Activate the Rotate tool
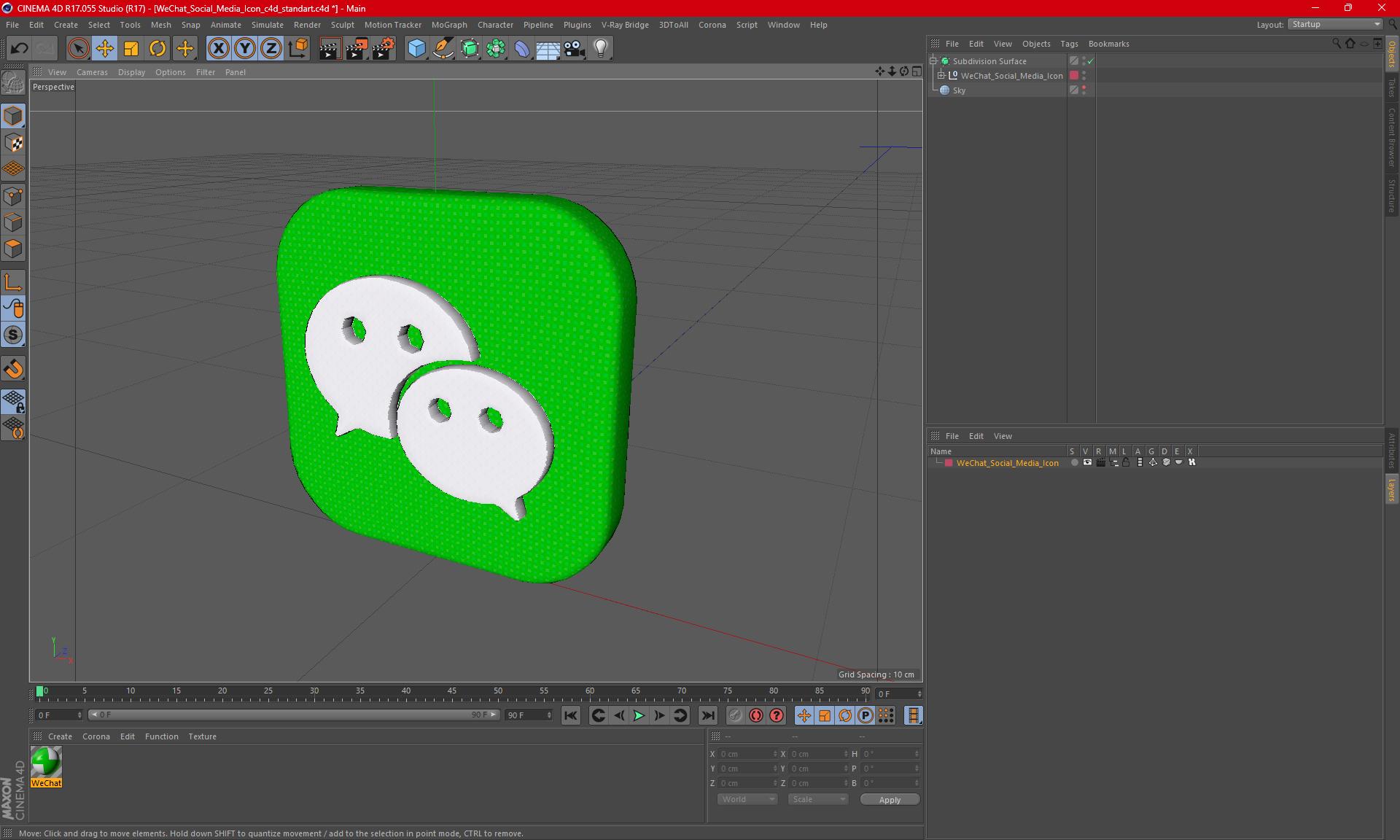The width and height of the screenshot is (1400, 840). coord(157,48)
